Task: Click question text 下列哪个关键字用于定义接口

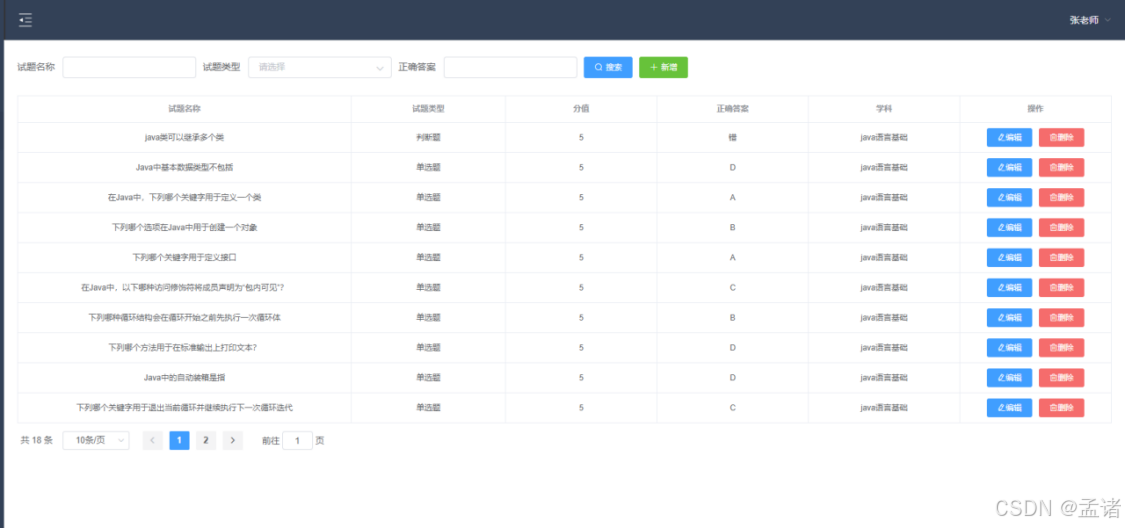Action: tap(184, 258)
